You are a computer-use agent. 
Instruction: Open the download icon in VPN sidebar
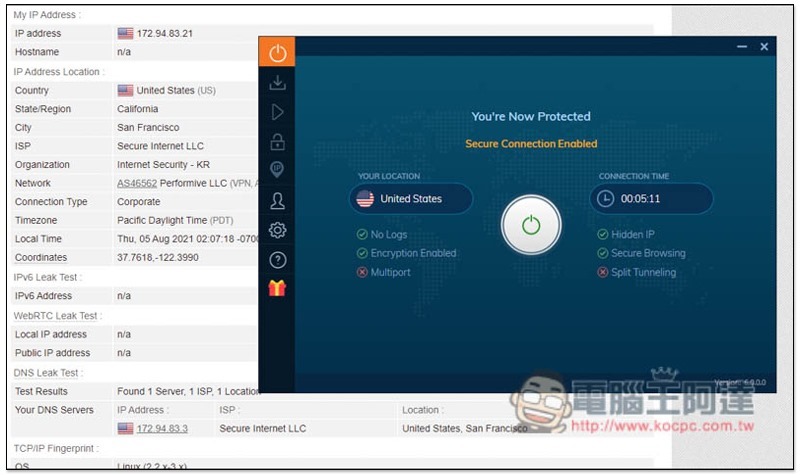[277, 83]
